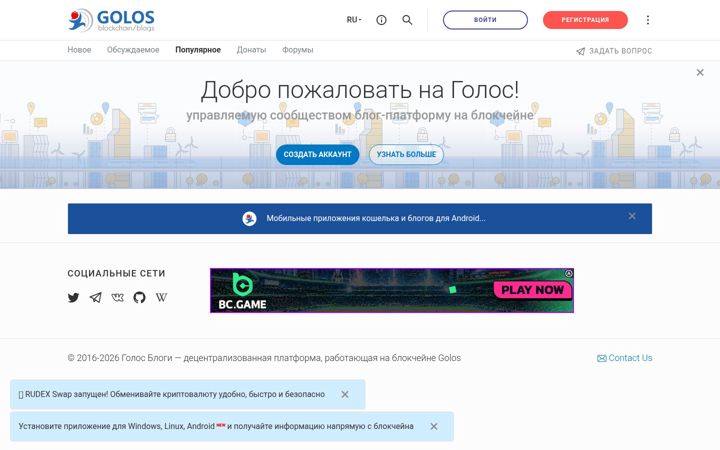Open the install application notification text
This screenshot has height=450, width=720.
pyautogui.click(x=216, y=427)
